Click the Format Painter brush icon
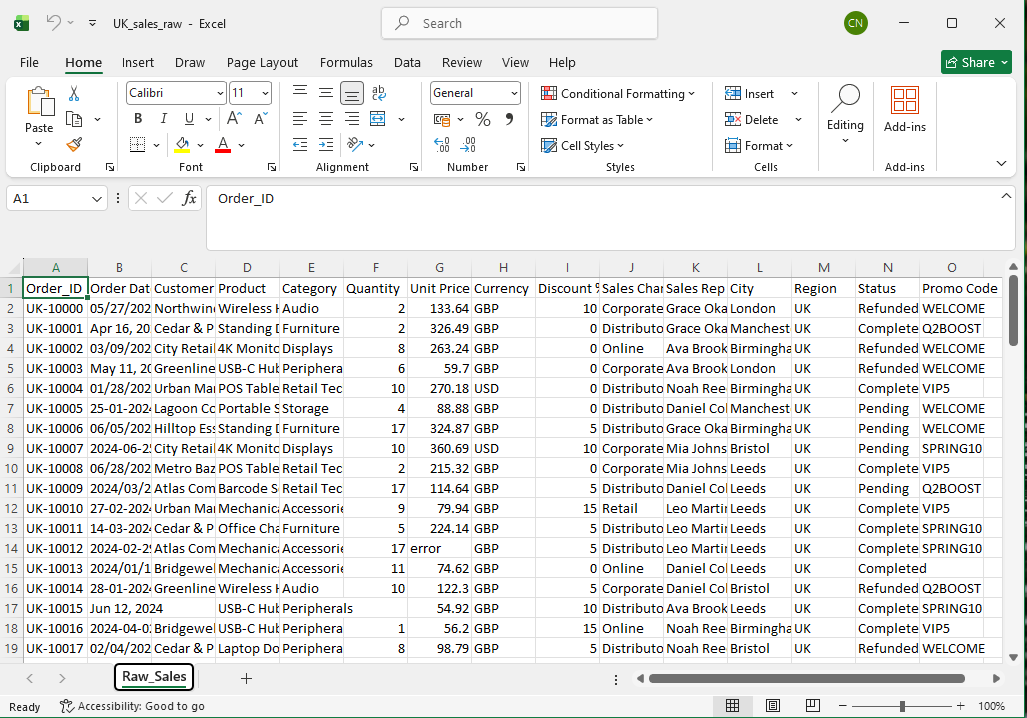1027x718 pixels. [74, 144]
